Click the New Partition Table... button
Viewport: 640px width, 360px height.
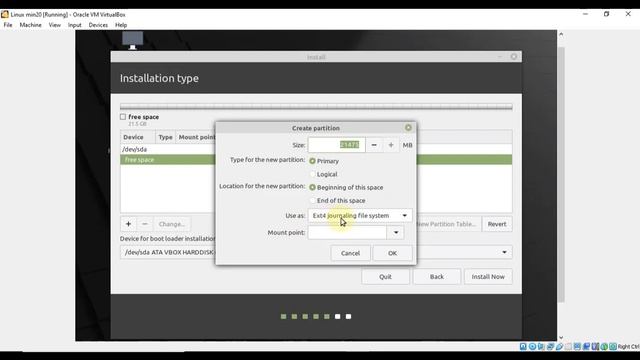(x=447, y=224)
